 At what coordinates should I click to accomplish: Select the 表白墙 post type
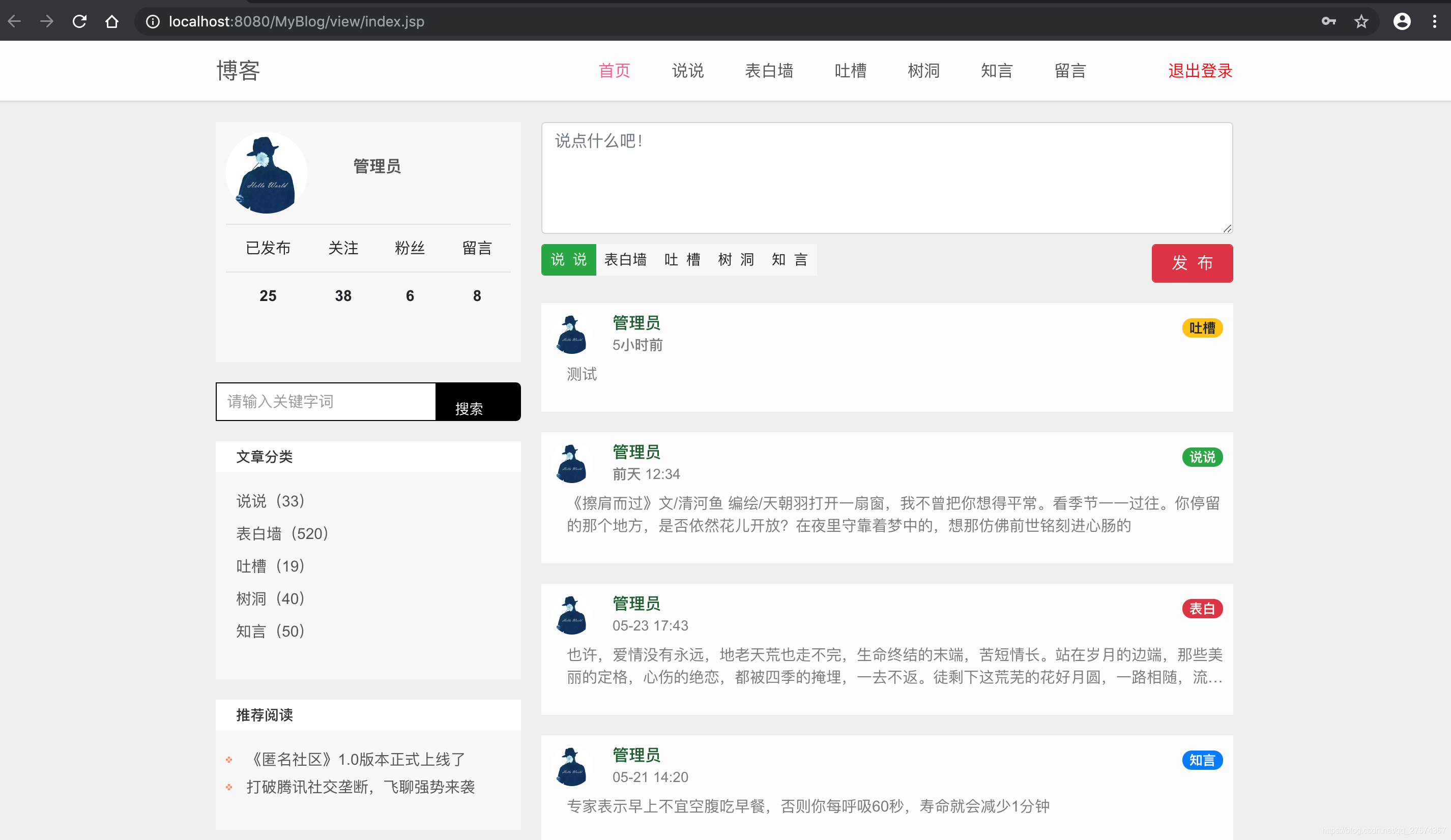coord(625,260)
